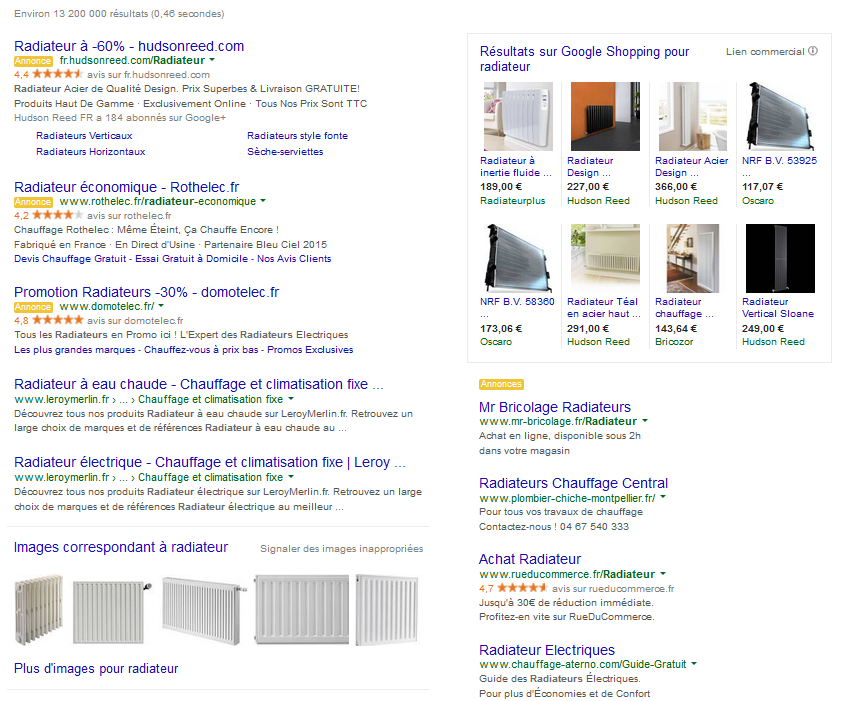Open Images correspondant à radiateur heading
Viewport: 859px width, 701px height.
tap(121, 547)
